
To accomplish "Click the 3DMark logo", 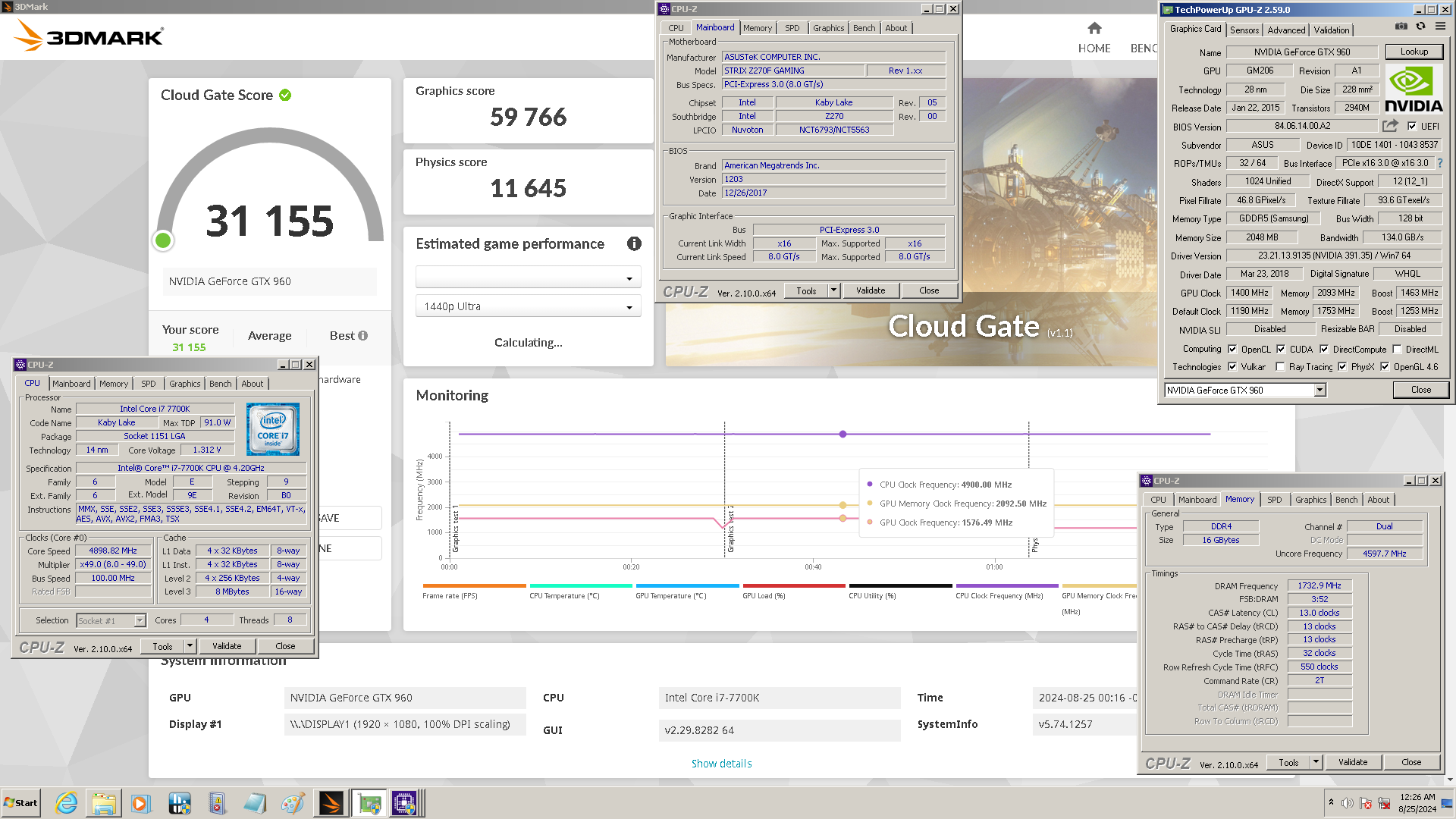I will (x=89, y=35).
